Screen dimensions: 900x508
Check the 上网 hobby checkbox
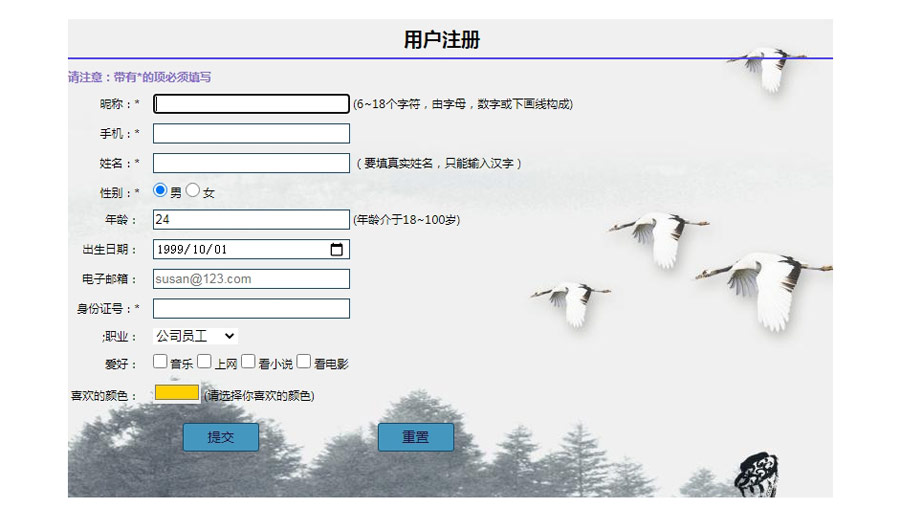[x=204, y=361]
